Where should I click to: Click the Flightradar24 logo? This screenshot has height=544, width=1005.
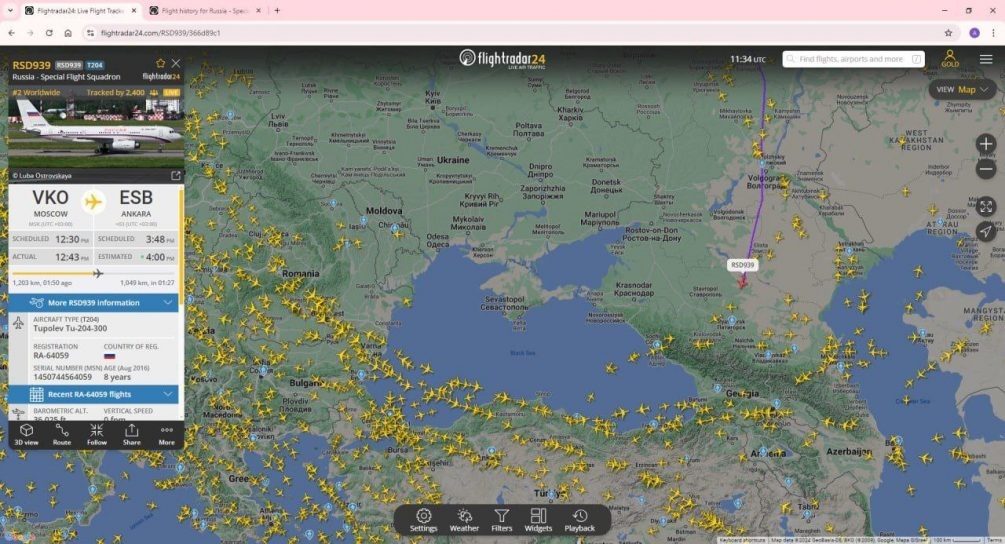click(502, 59)
